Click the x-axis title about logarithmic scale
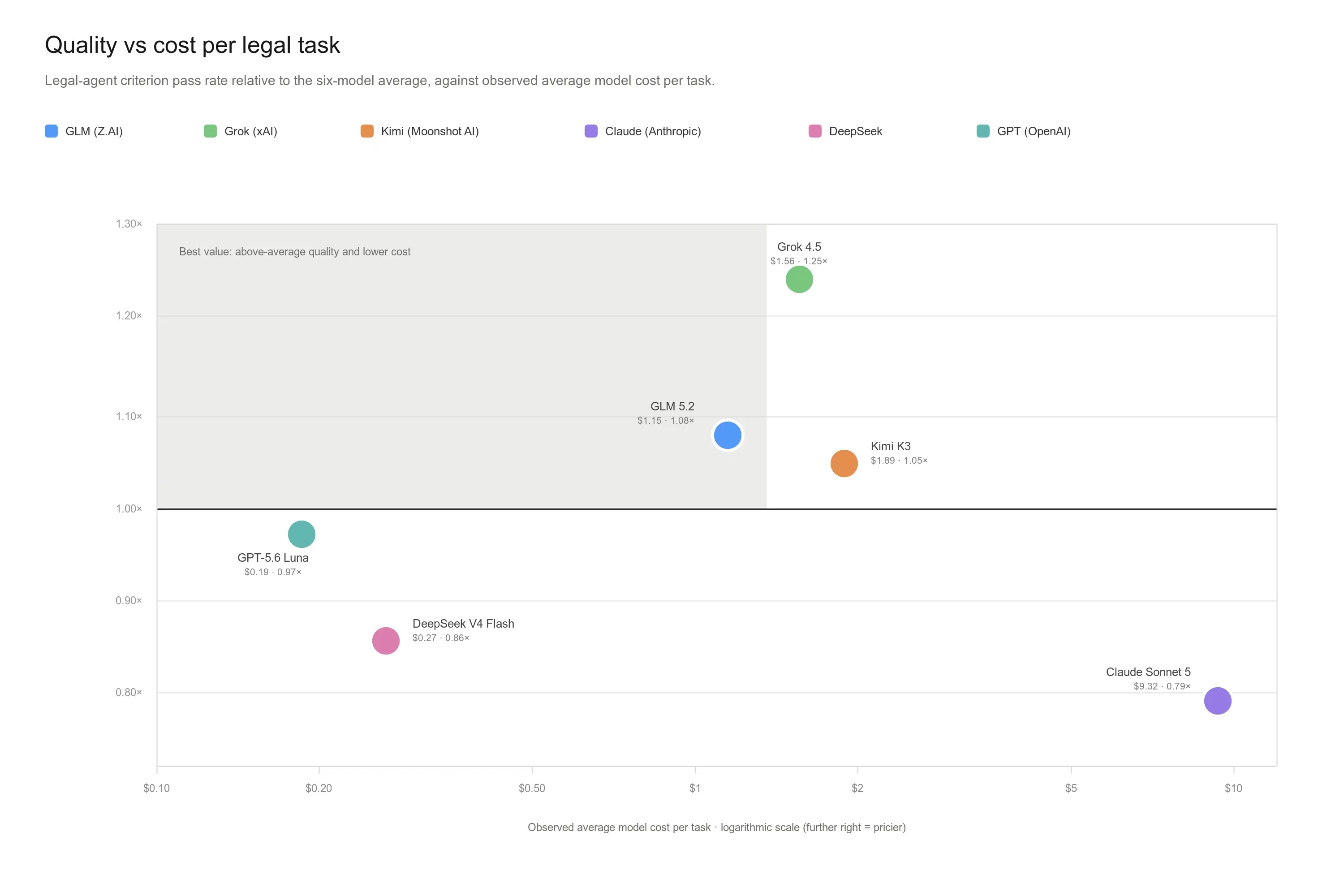Screen dimensions: 1344x896 (x=716, y=827)
